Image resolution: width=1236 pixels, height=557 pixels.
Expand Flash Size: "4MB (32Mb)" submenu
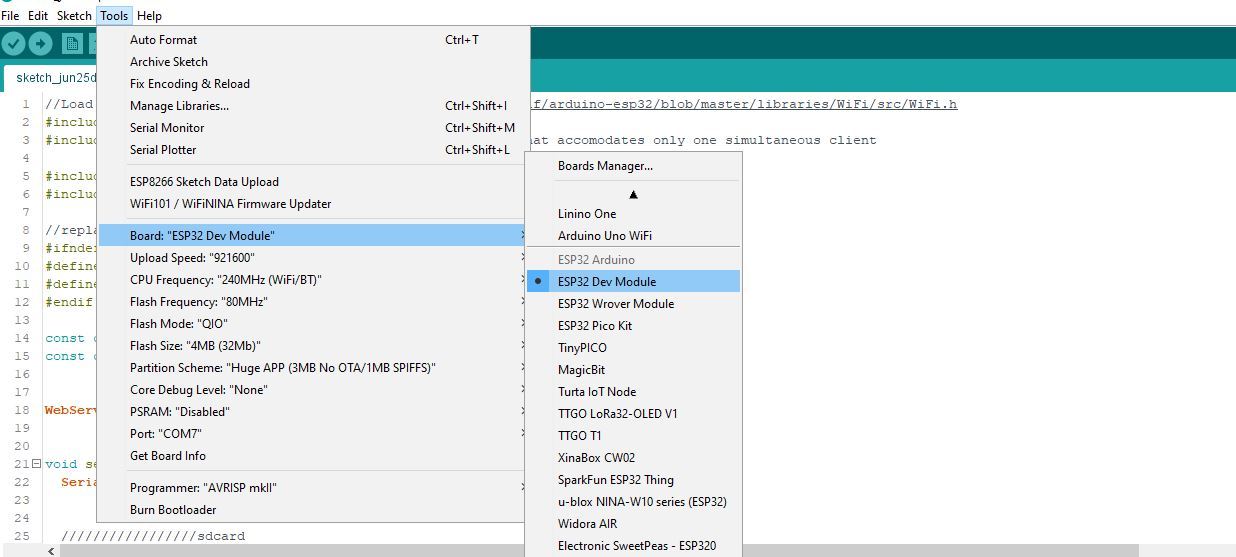coord(313,346)
